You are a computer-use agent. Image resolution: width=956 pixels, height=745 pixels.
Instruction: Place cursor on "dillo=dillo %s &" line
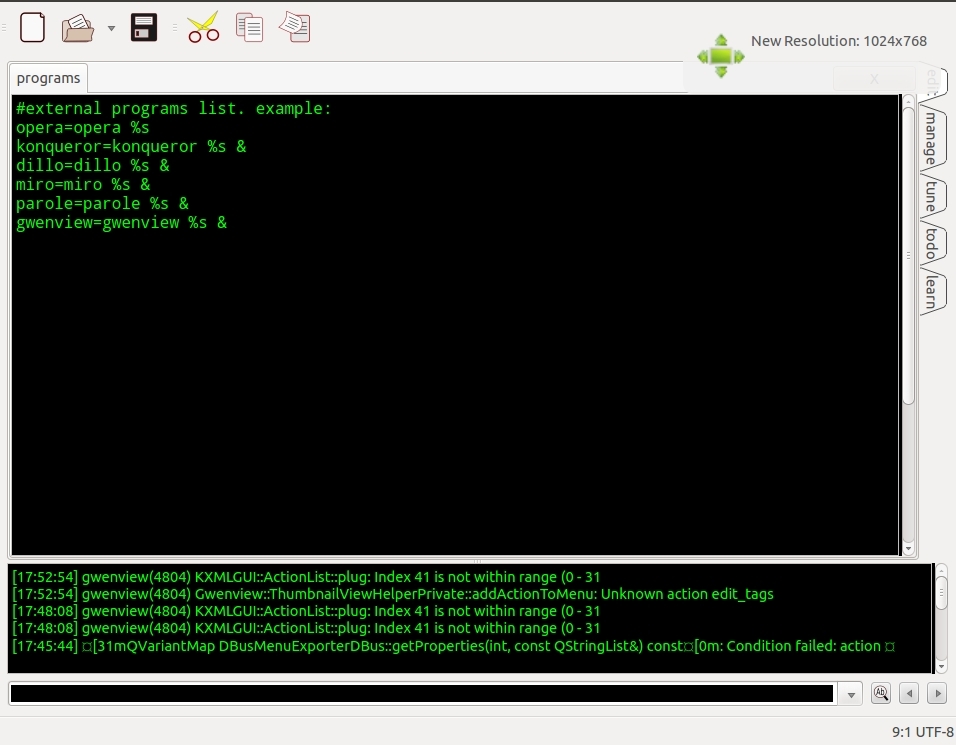click(93, 166)
